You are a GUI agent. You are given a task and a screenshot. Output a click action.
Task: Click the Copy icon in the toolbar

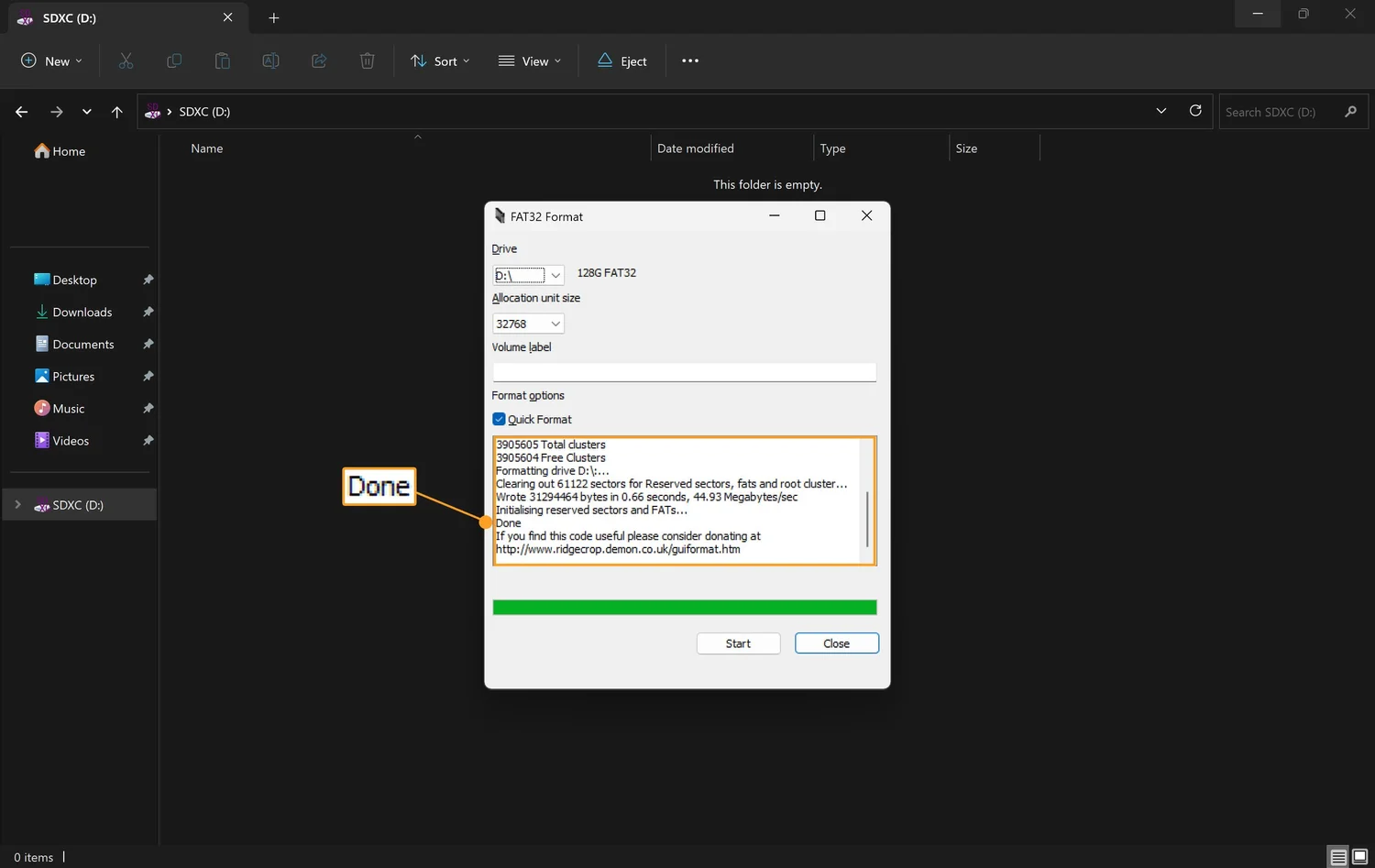[174, 60]
